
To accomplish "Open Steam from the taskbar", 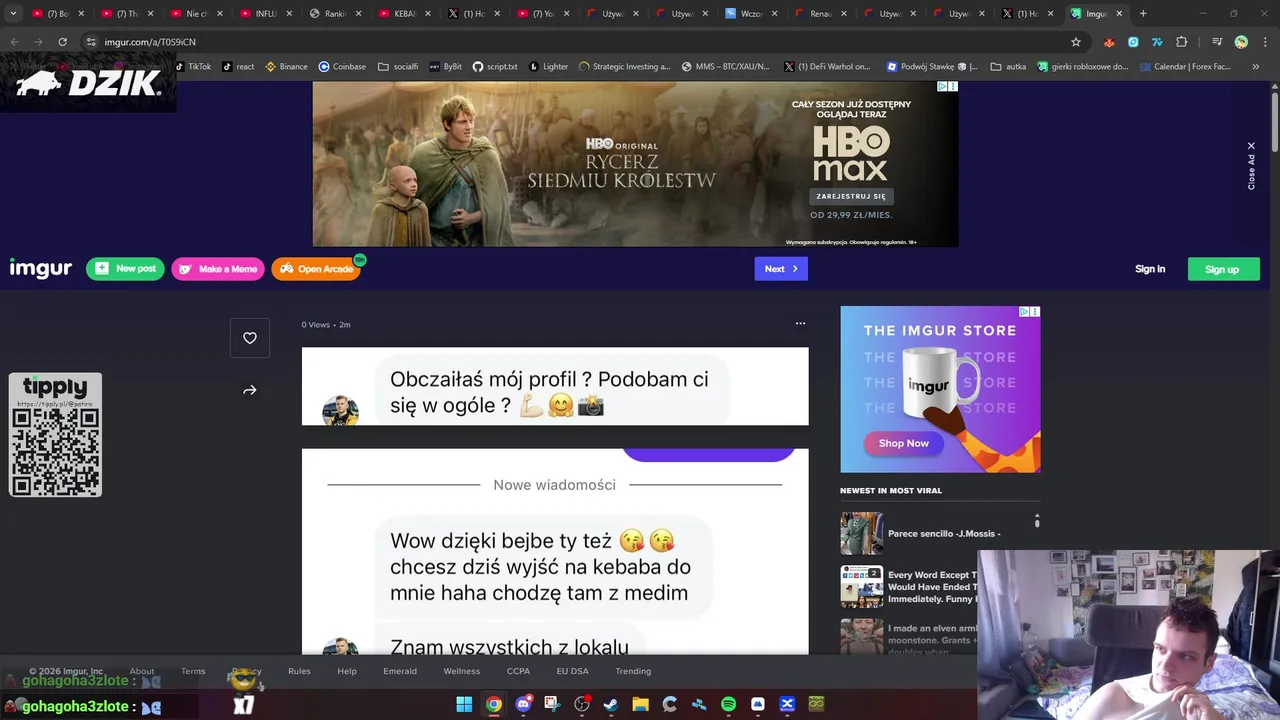I will (x=611, y=705).
